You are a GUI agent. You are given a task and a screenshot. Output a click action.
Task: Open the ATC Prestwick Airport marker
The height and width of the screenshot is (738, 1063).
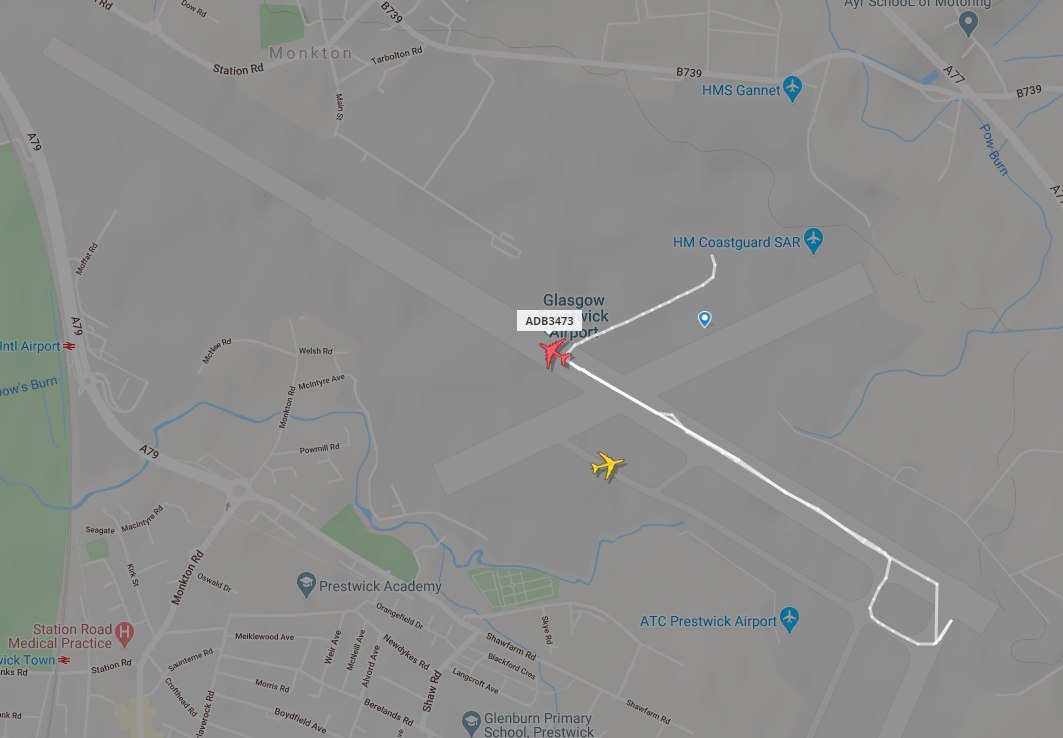click(789, 619)
